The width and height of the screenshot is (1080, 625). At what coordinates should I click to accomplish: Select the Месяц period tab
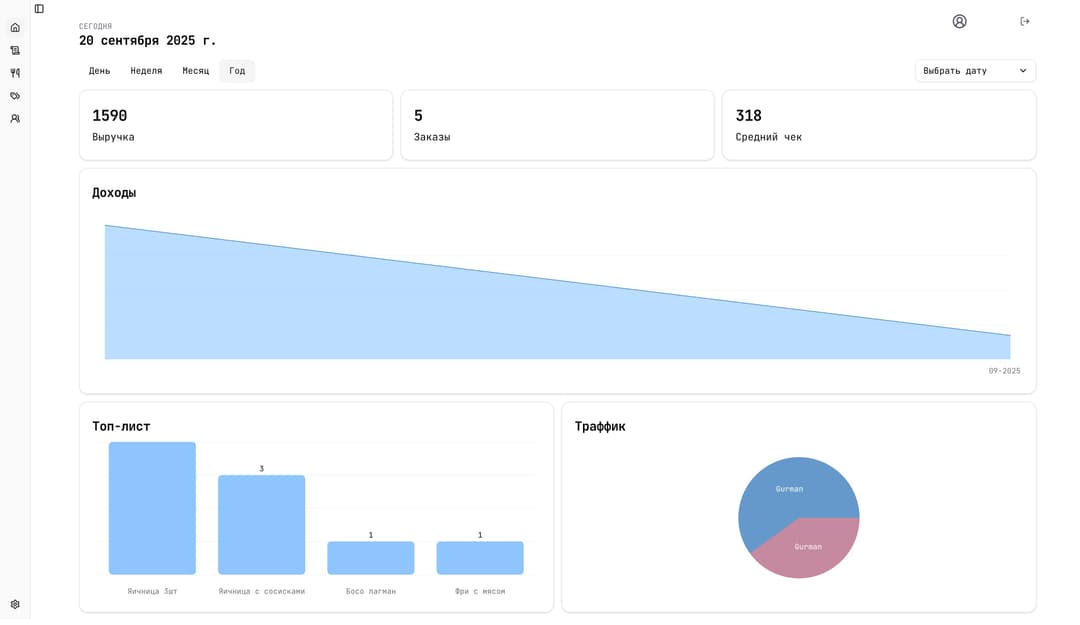coord(195,71)
